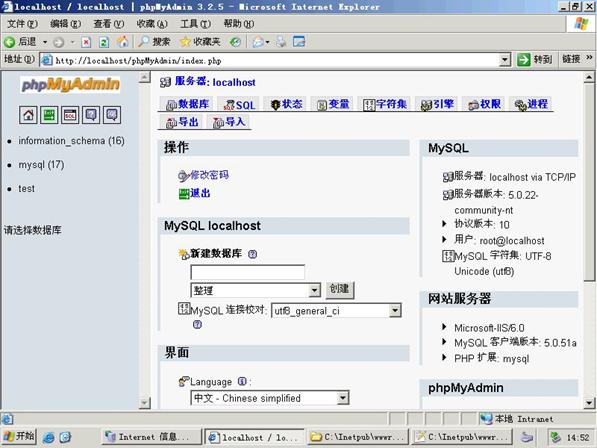This screenshot has height=448, width=597.
Task: Click the mail toolbar icon
Action: pyautogui.click(x=258, y=42)
